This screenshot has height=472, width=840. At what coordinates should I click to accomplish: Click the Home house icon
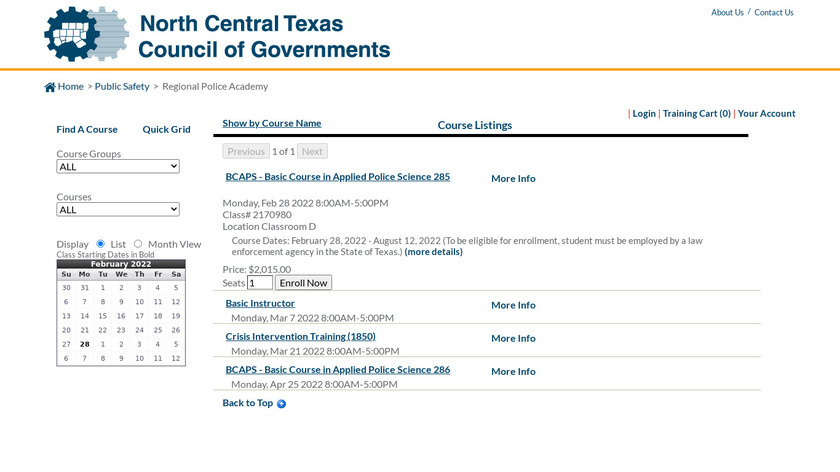50,87
